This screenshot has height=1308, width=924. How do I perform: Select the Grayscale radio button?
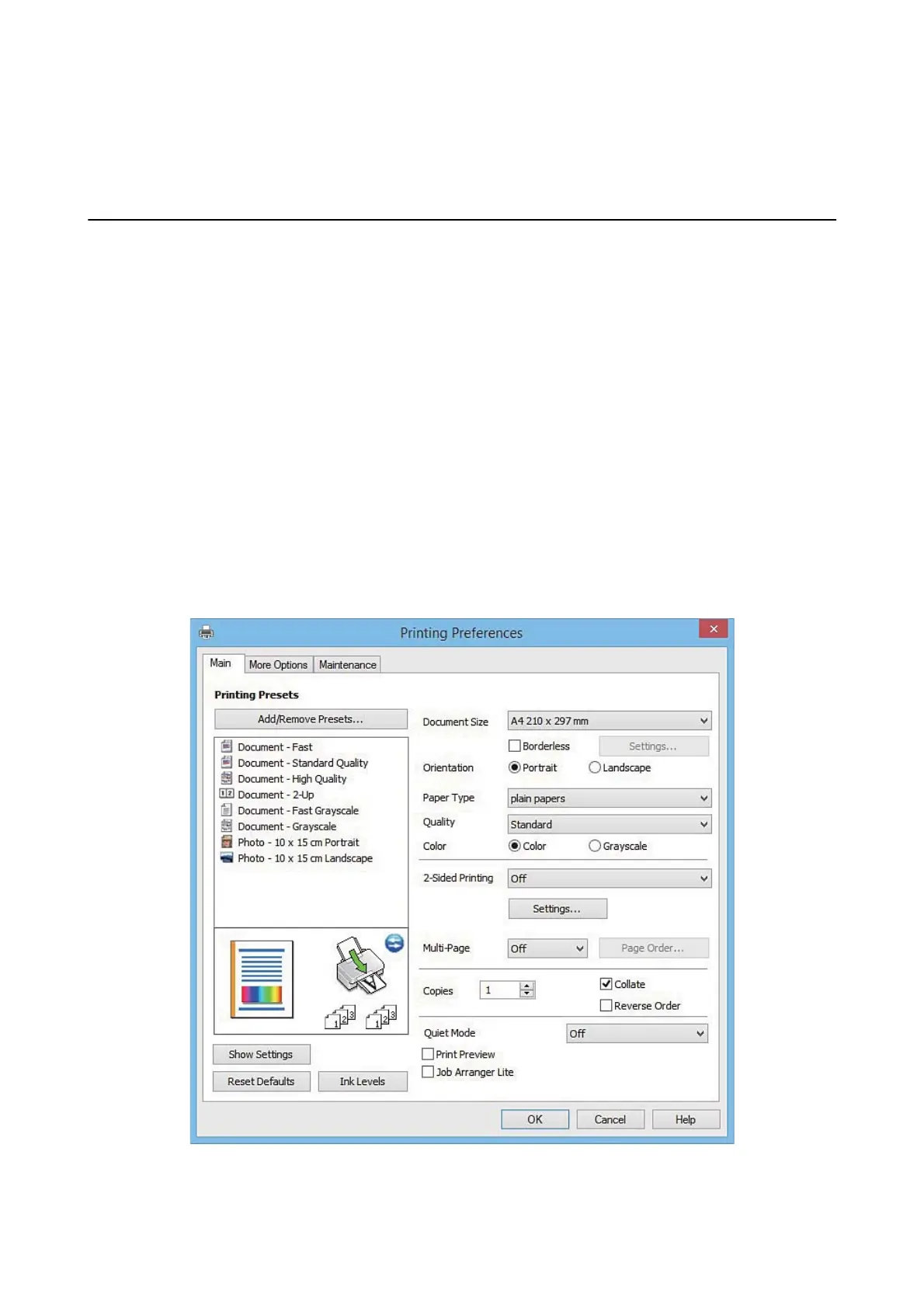[595, 846]
